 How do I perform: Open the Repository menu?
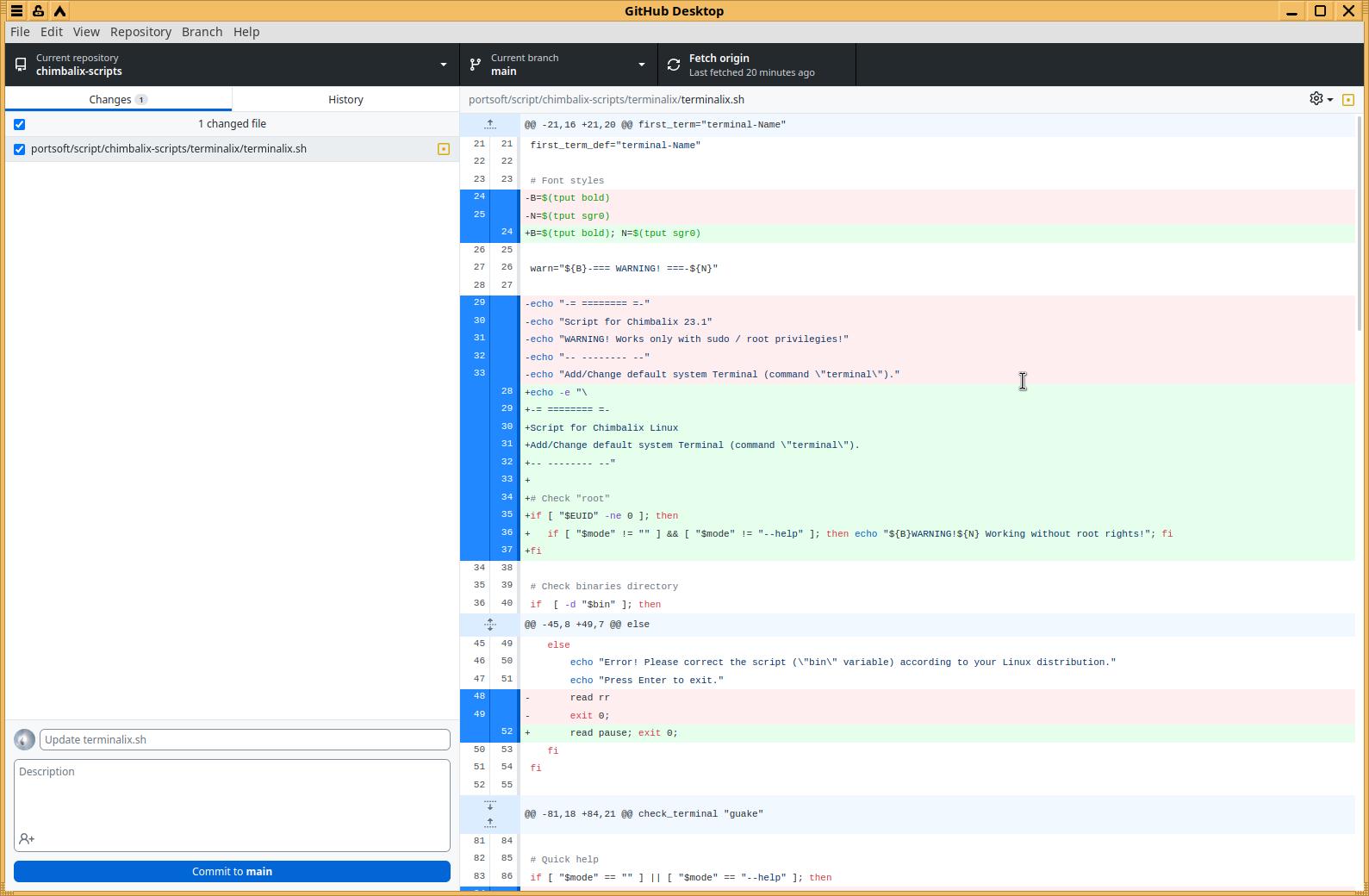point(140,32)
